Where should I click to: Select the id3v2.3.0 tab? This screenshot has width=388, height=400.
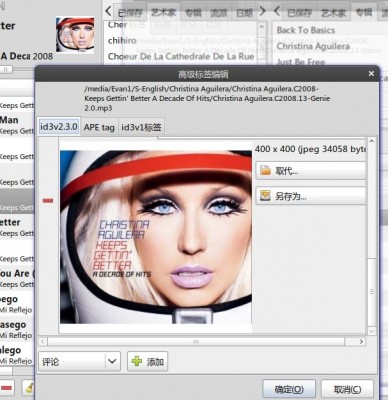(59, 127)
